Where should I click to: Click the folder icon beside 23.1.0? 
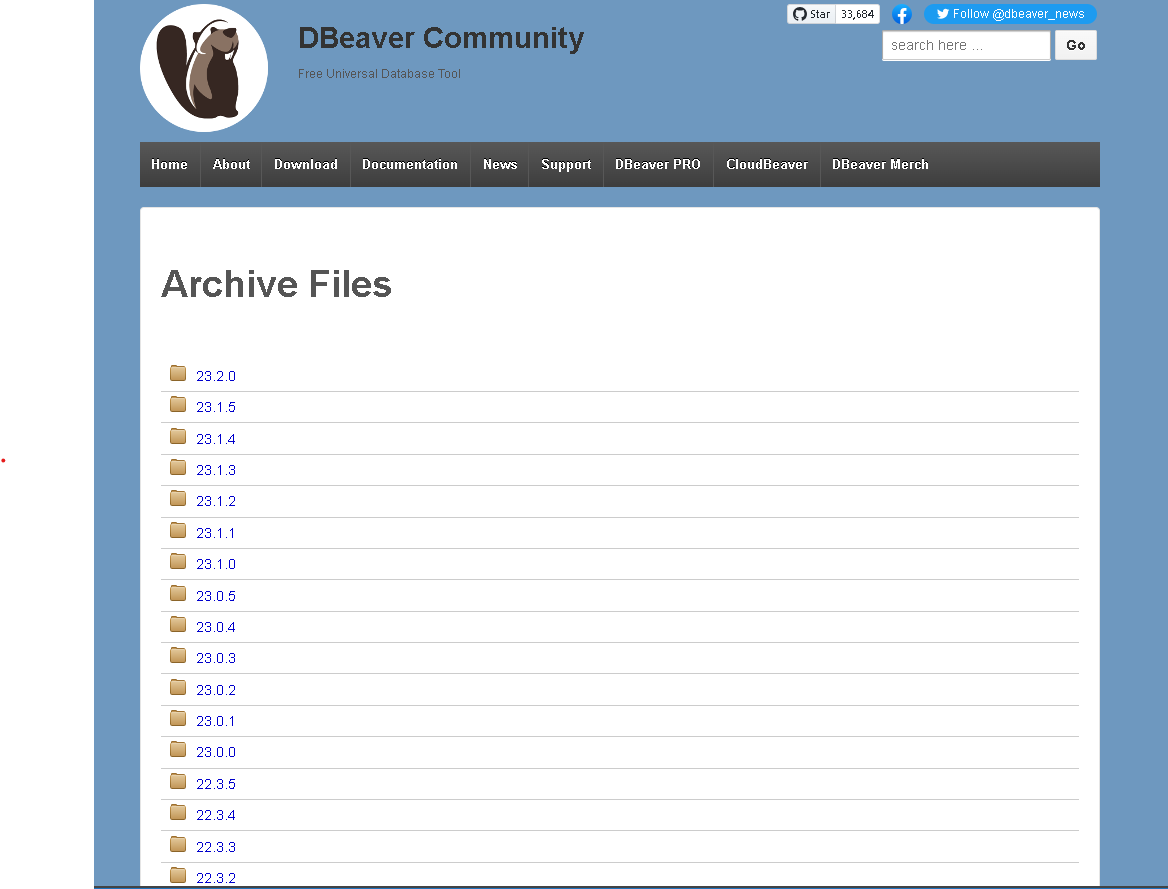coord(178,561)
